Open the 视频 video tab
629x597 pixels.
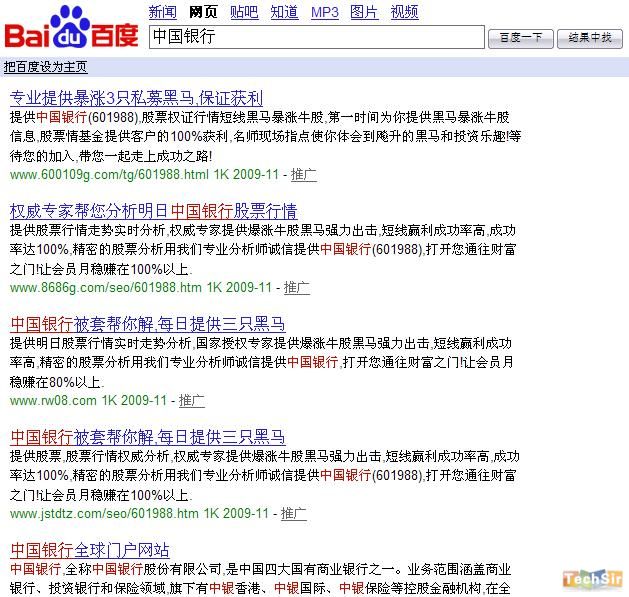tap(404, 12)
